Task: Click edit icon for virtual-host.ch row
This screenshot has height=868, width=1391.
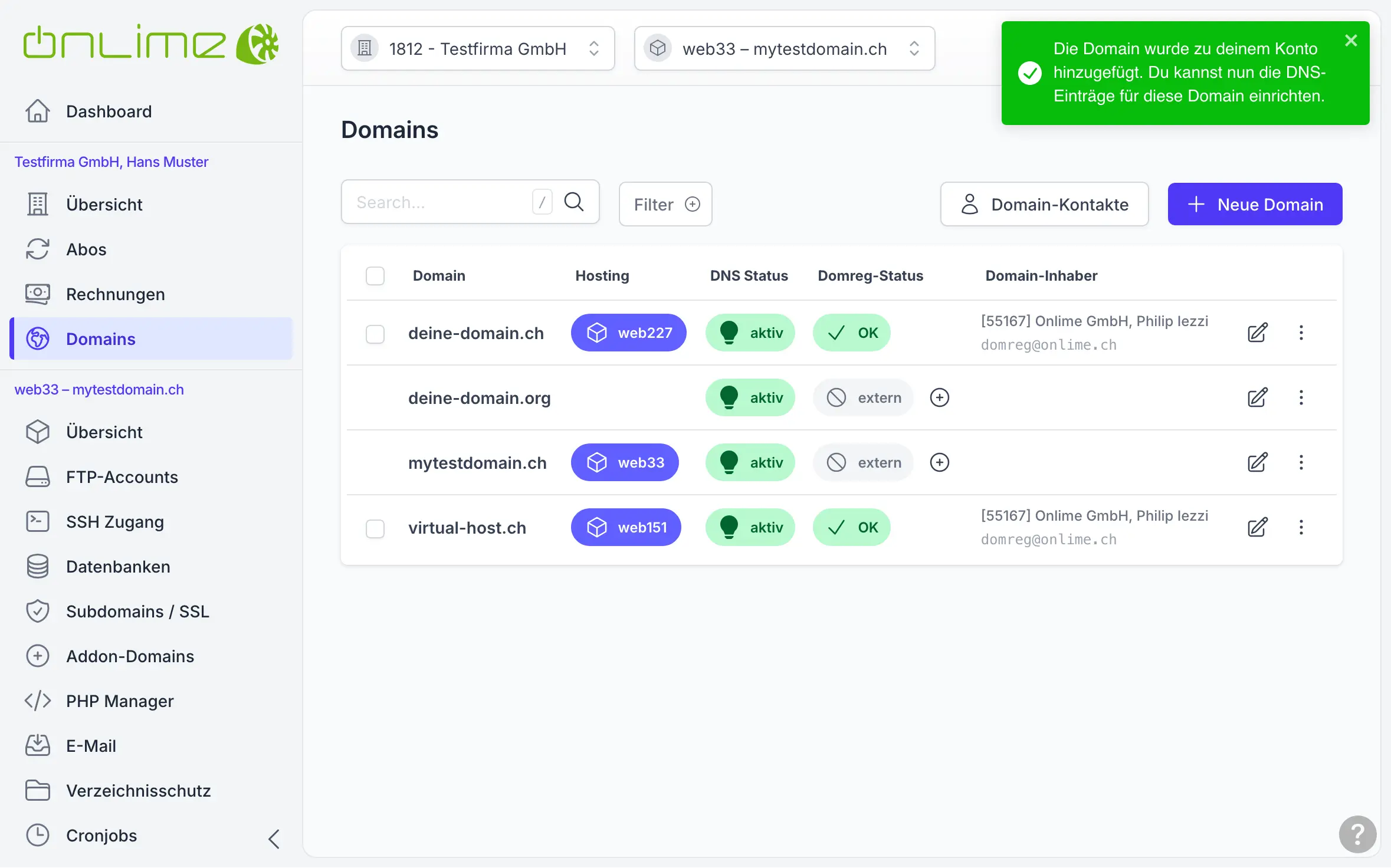Action: click(x=1257, y=527)
